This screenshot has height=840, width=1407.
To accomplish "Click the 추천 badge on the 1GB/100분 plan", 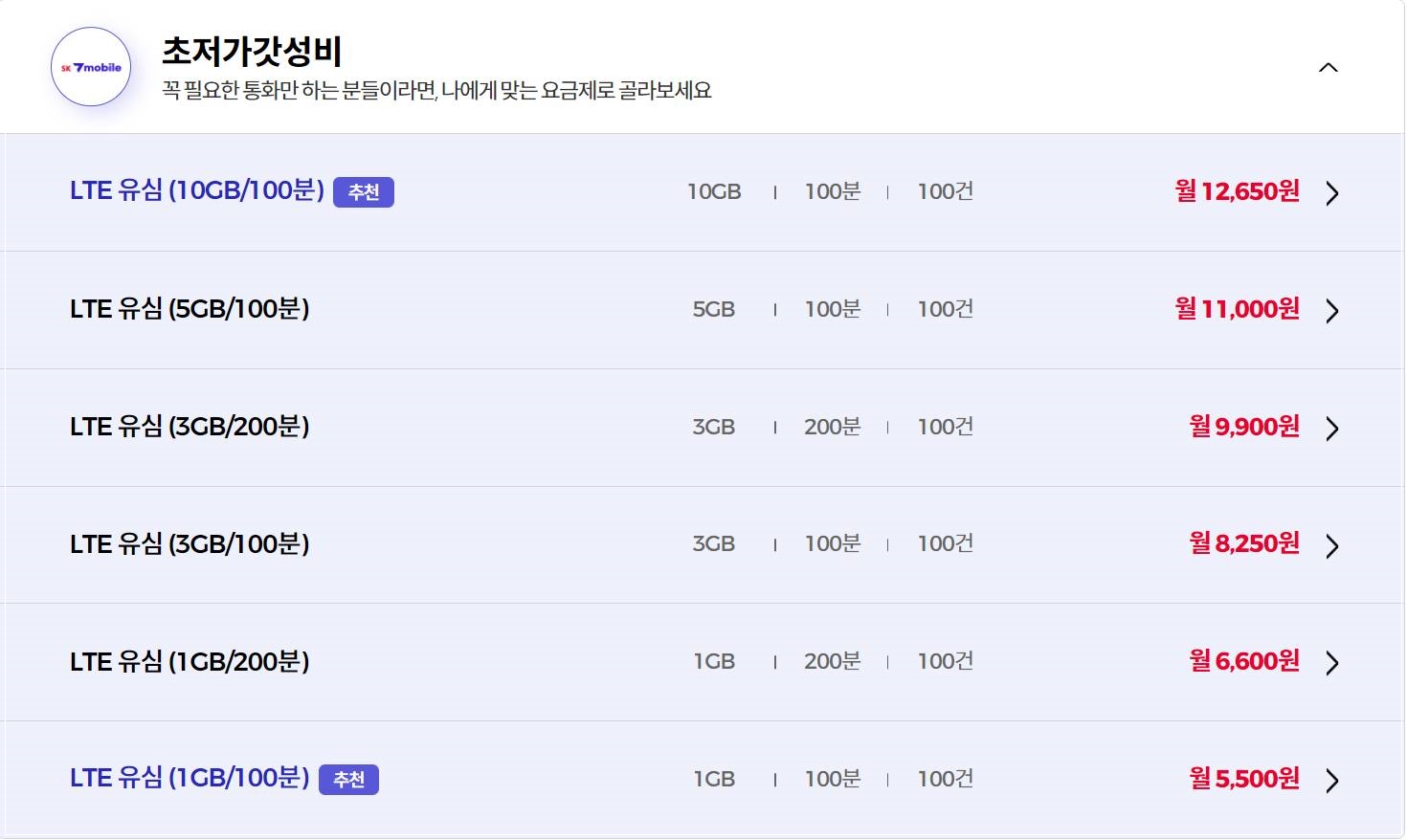I will 348,780.
